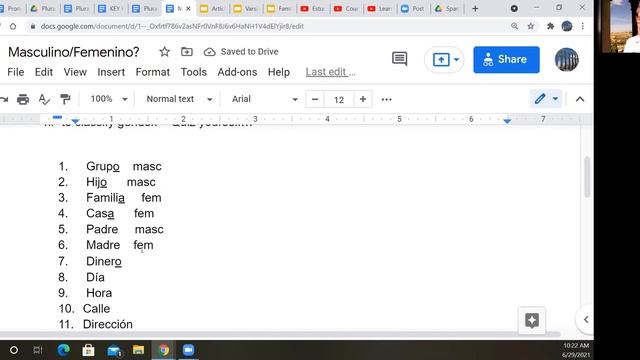Screen dimensions: 640x360
Task: Open the View menu
Action: point(75,72)
